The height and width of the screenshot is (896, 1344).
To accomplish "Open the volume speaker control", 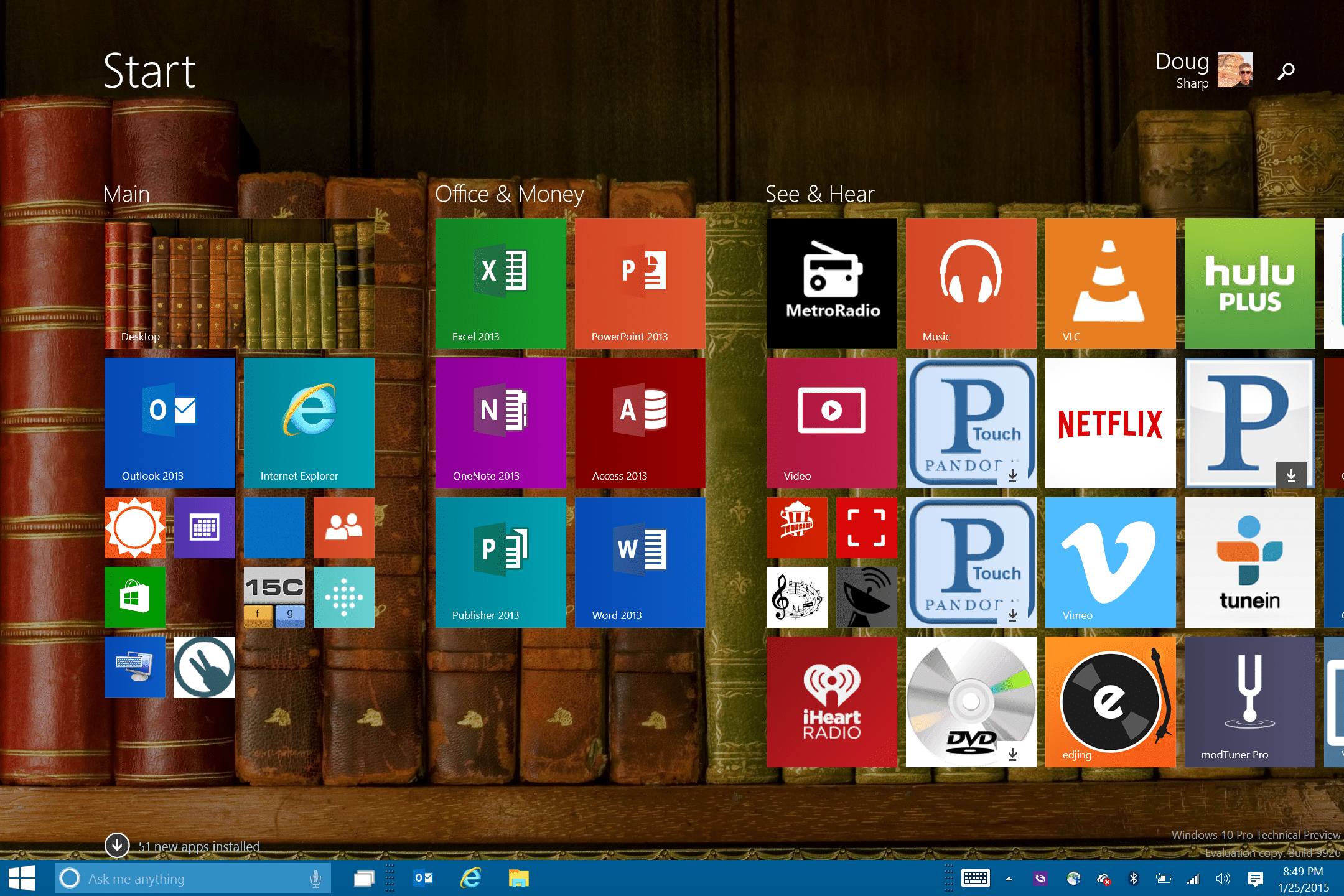I will (1223, 879).
